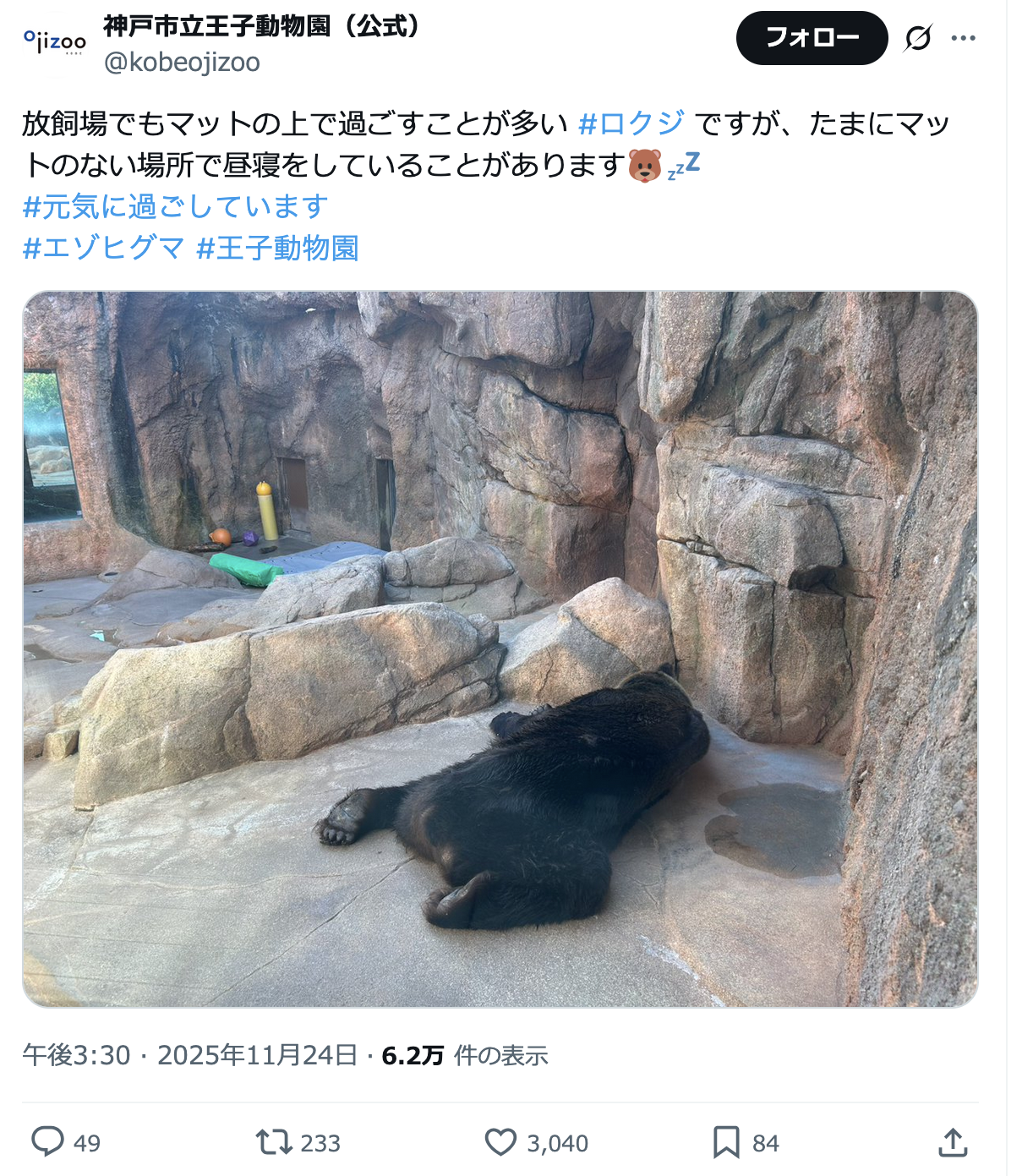Open the #王子動物園 hashtag link
Image resolution: width=1033 pixels, height=1176 pixels.
[x=277, y=248]
